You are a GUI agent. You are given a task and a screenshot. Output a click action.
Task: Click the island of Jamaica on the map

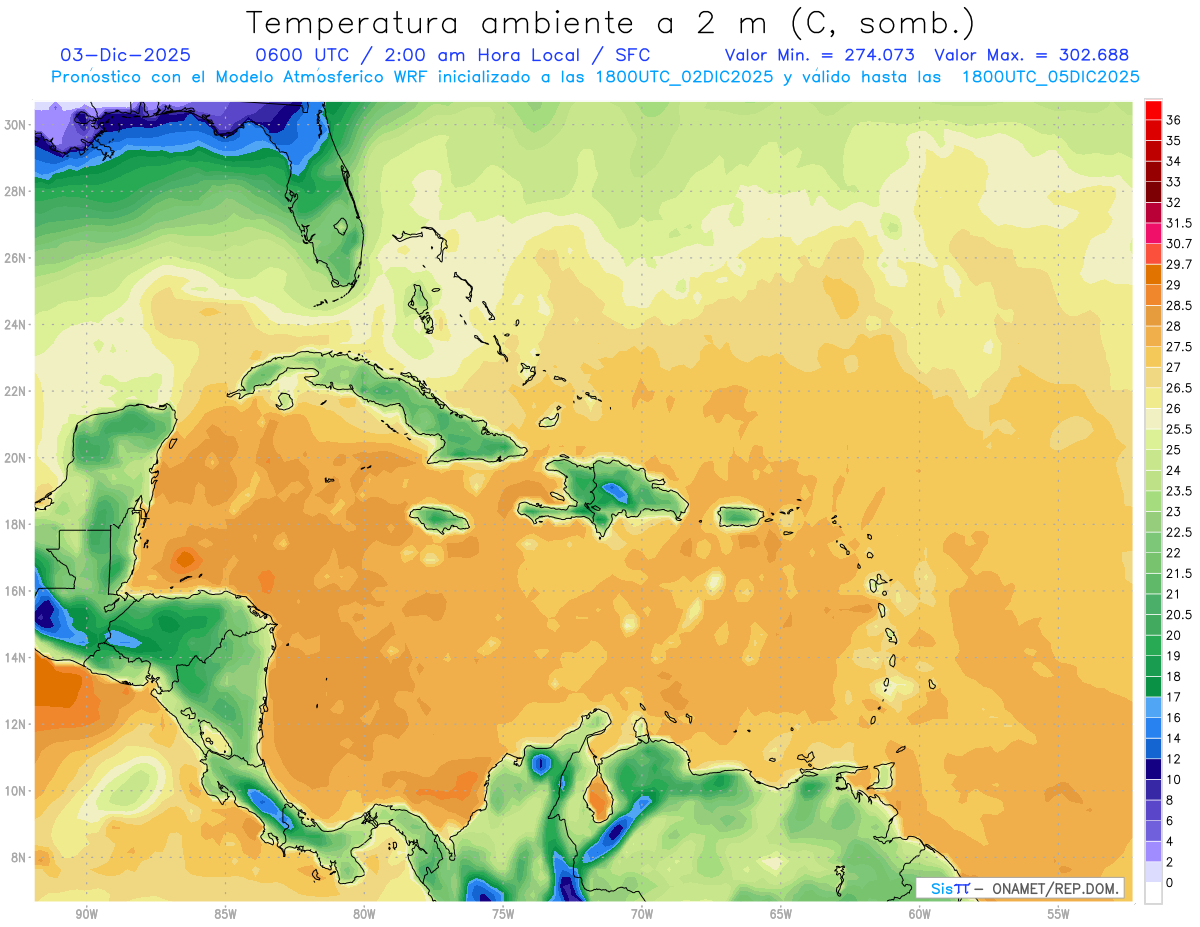[440, 519]
